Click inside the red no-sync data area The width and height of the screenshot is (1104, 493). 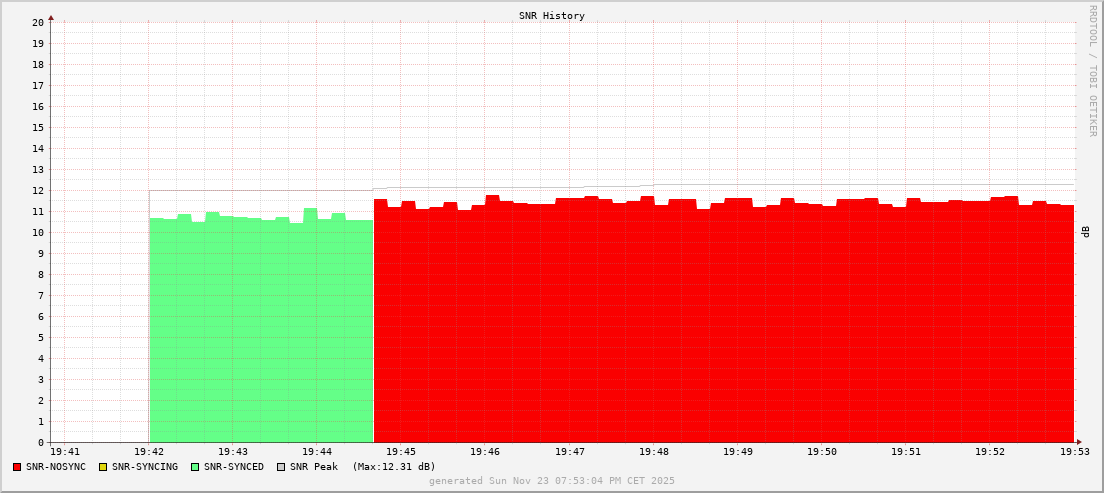(x=720, y=330)
